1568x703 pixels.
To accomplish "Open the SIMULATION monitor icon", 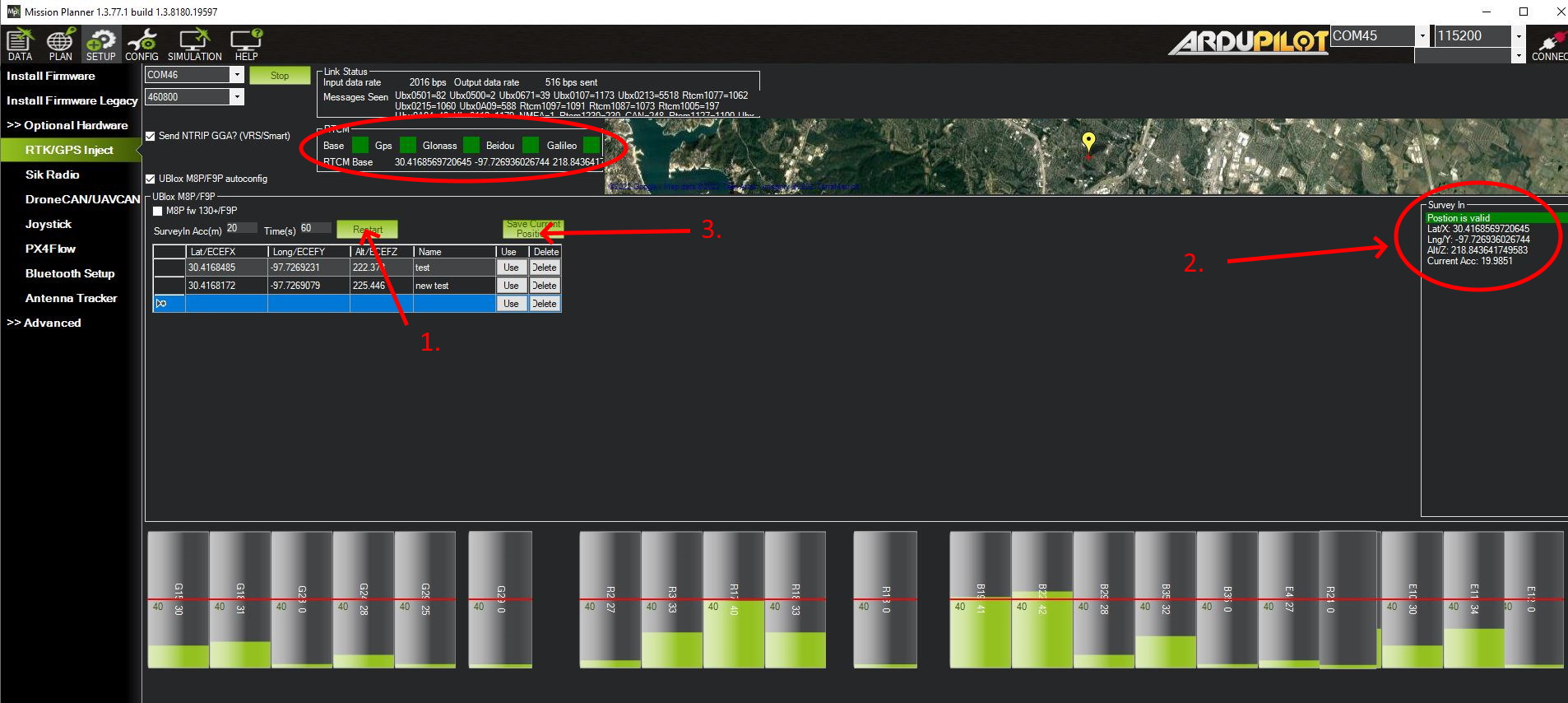I will [x=194, y=44].
